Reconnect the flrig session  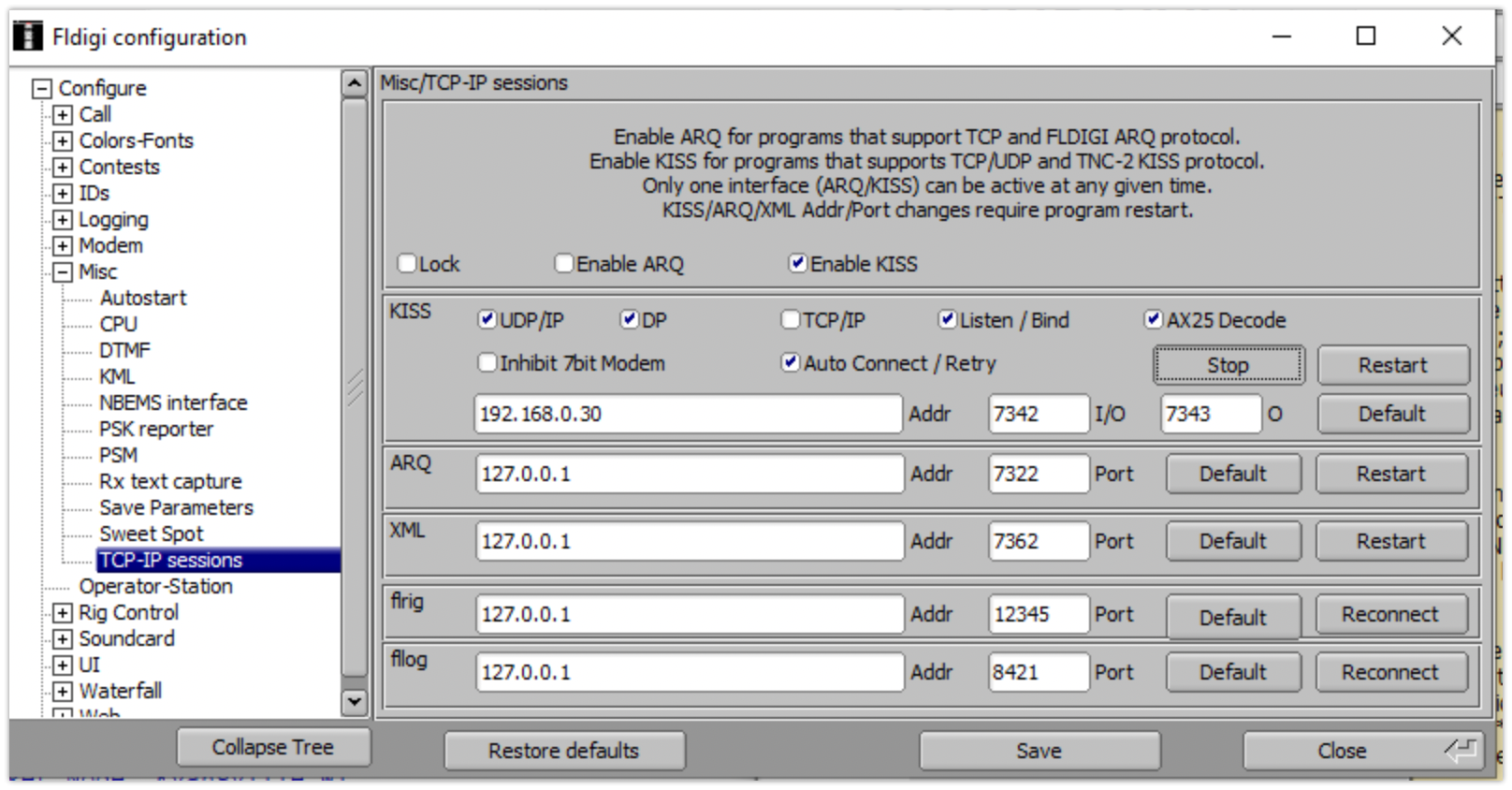pyautogui.click(x=1390, y=614)
